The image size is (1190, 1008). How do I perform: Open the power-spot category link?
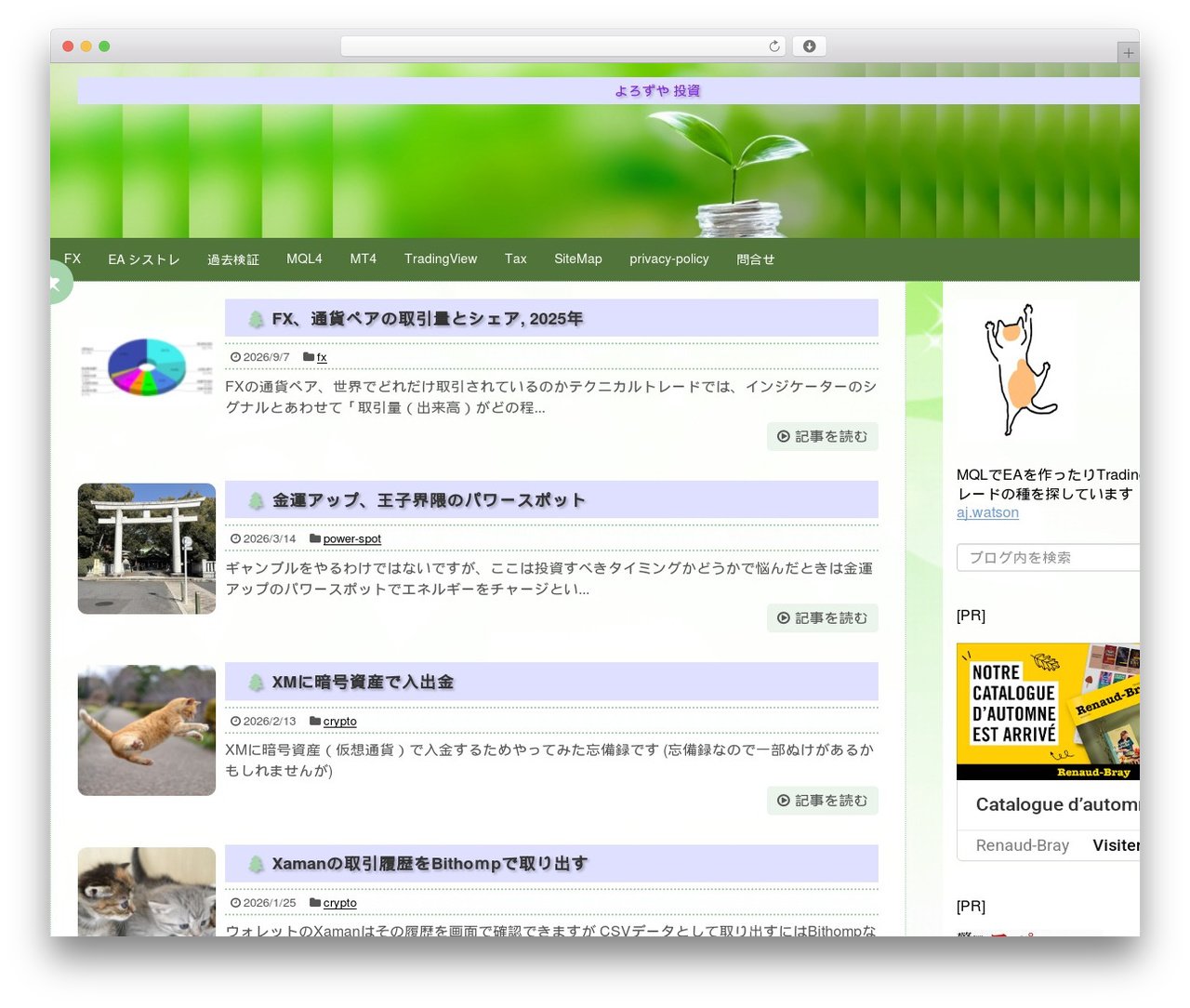point(352,538)
